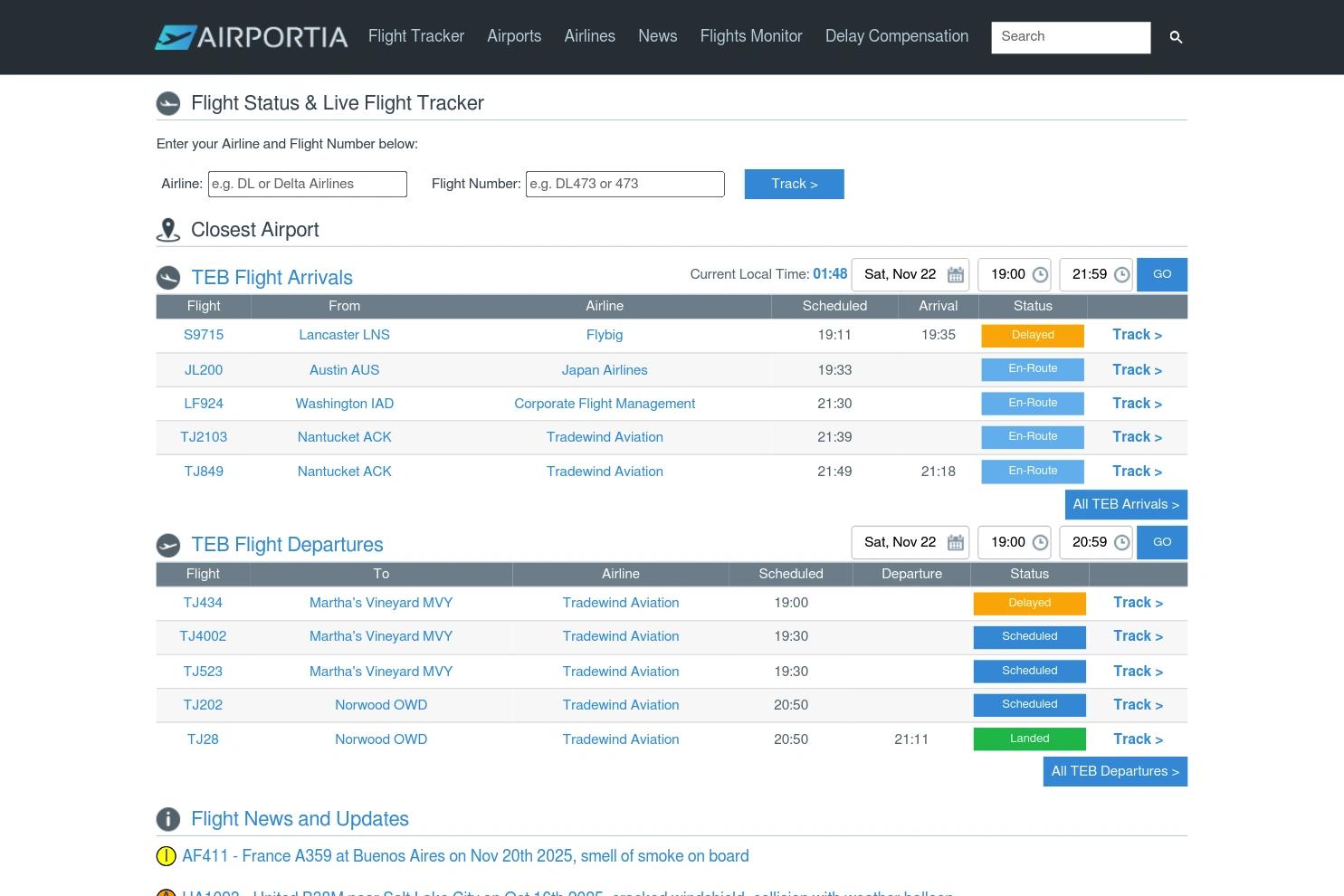Screen dimensions: 1344x896
Task: Open arrivals start time 19:00 field
Action: coord(1015,274)
